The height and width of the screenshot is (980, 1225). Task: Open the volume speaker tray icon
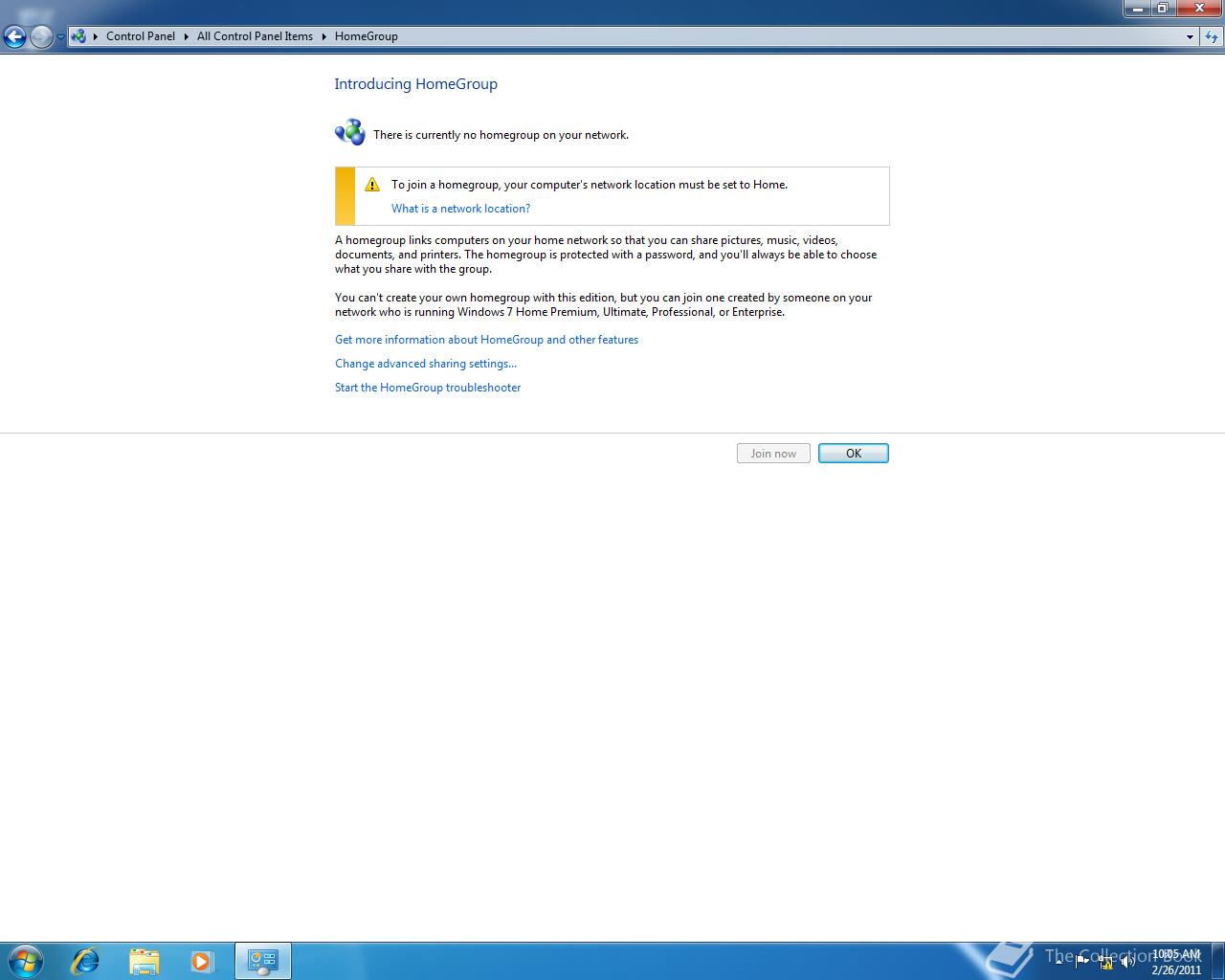pyautogui.click(x=1128, y=962)
